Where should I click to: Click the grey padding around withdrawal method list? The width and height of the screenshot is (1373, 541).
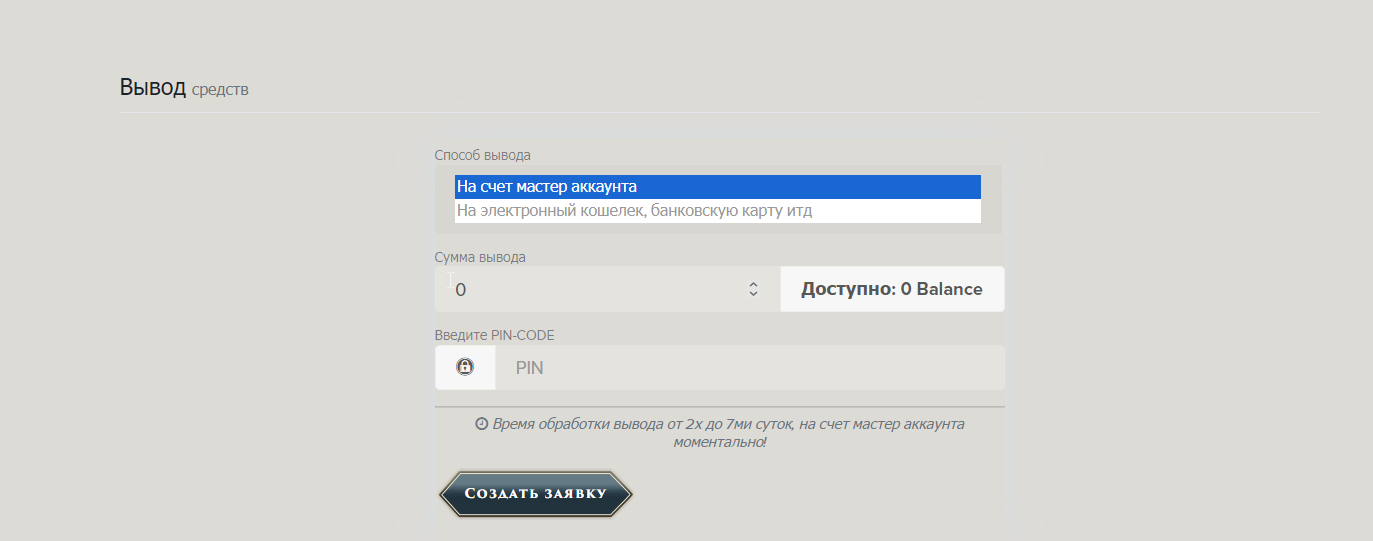(x=444, y=200)
